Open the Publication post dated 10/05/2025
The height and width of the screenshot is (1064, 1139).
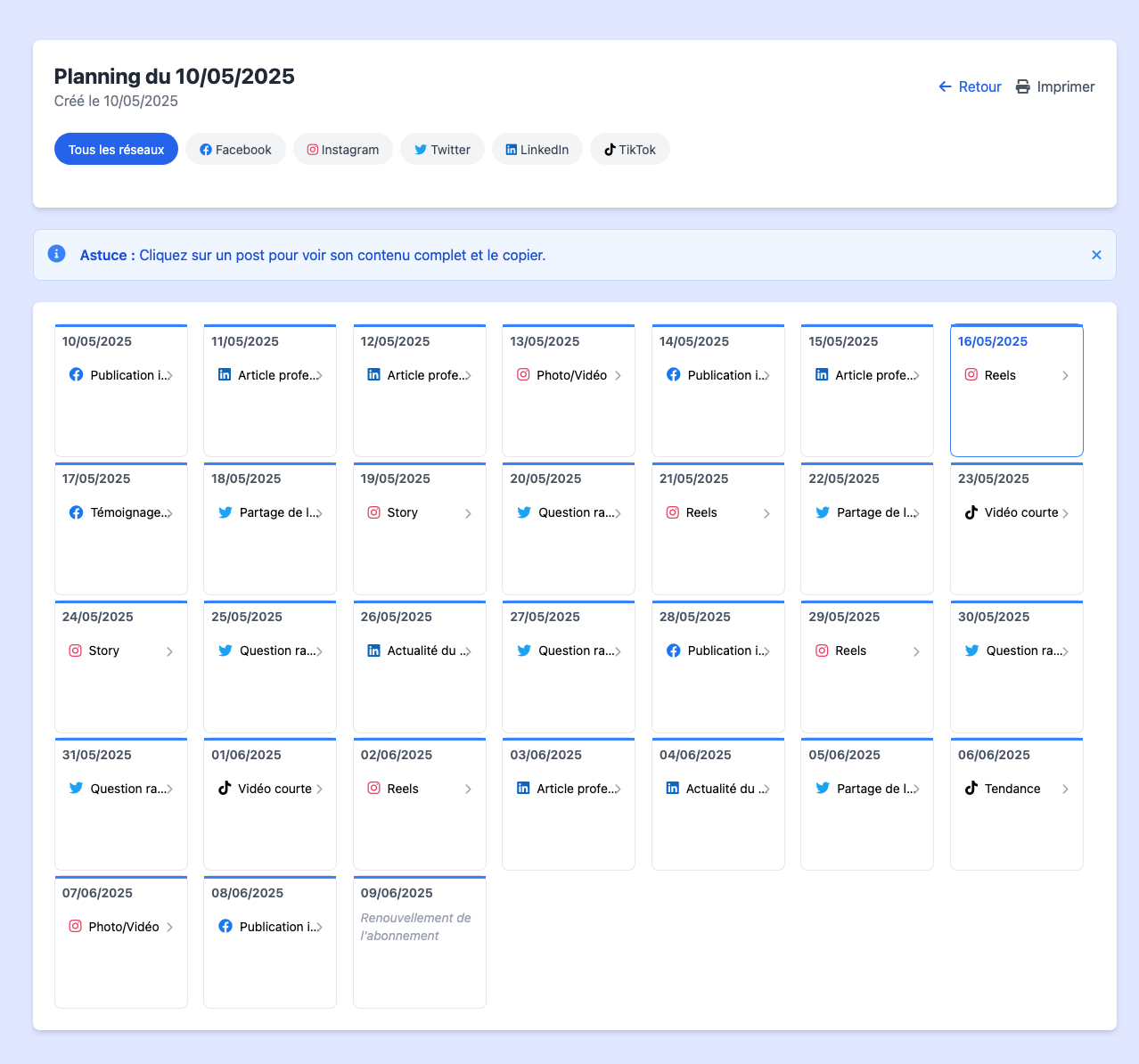[120, 375]
